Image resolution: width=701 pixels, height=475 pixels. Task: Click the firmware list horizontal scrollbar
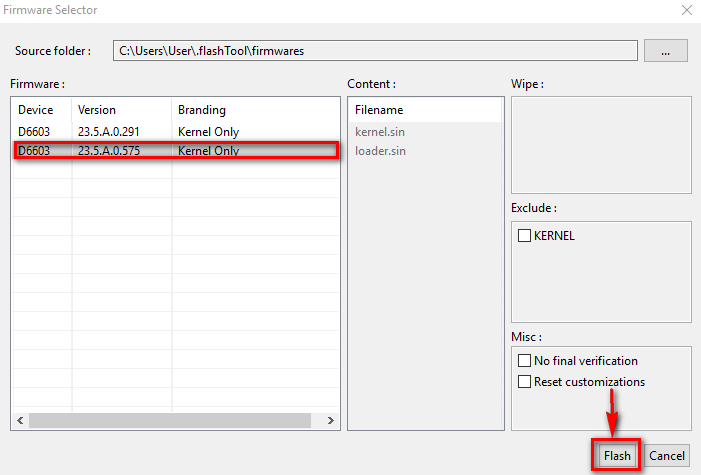[175, 421]
